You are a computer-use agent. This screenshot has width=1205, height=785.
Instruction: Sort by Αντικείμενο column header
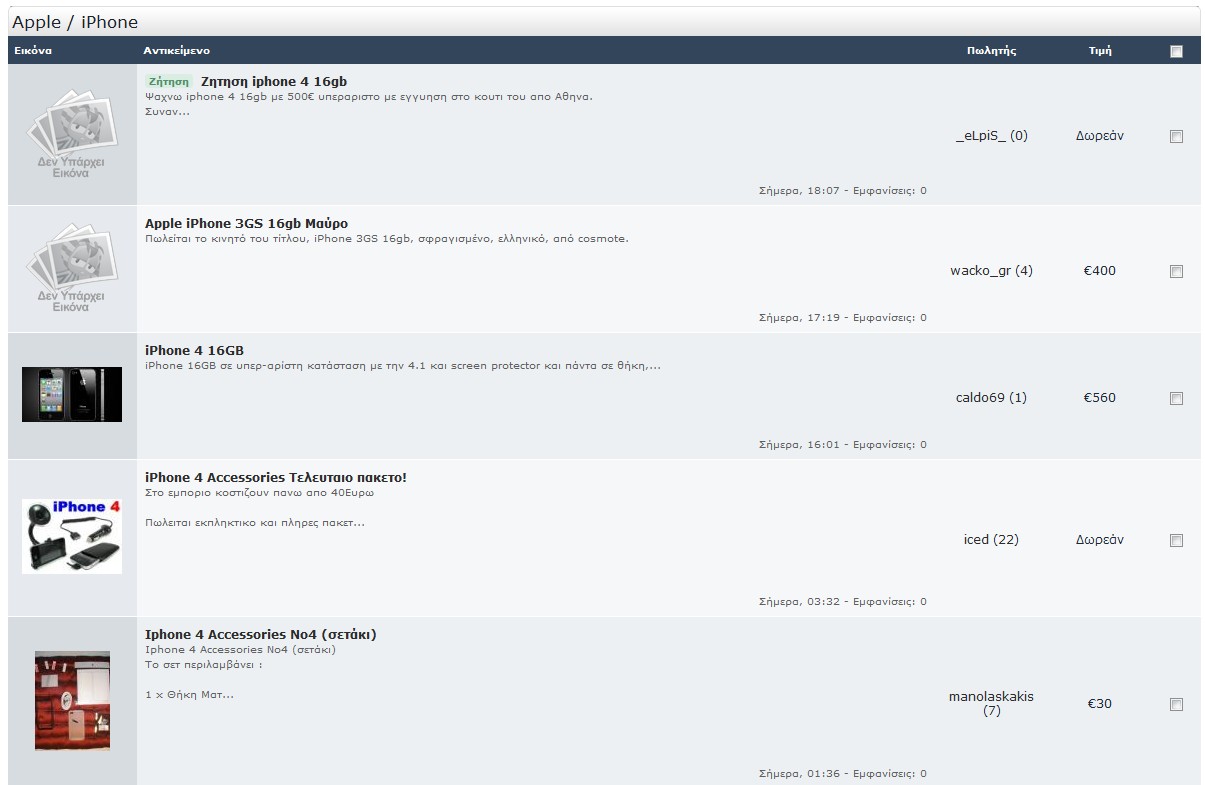(176, 50)
